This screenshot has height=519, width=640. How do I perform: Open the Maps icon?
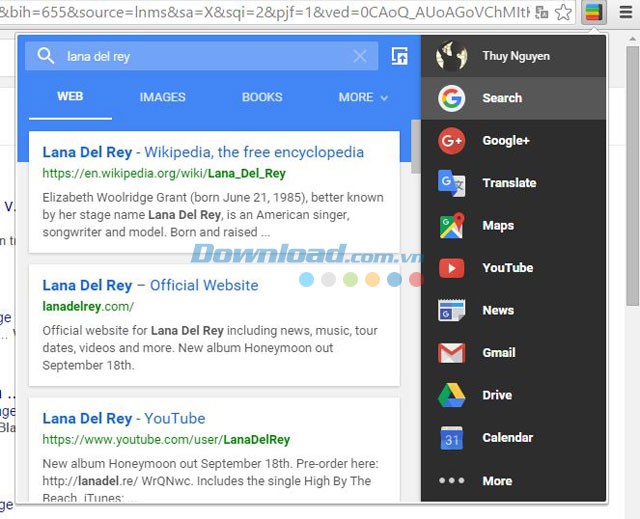[x=451, y=226]
